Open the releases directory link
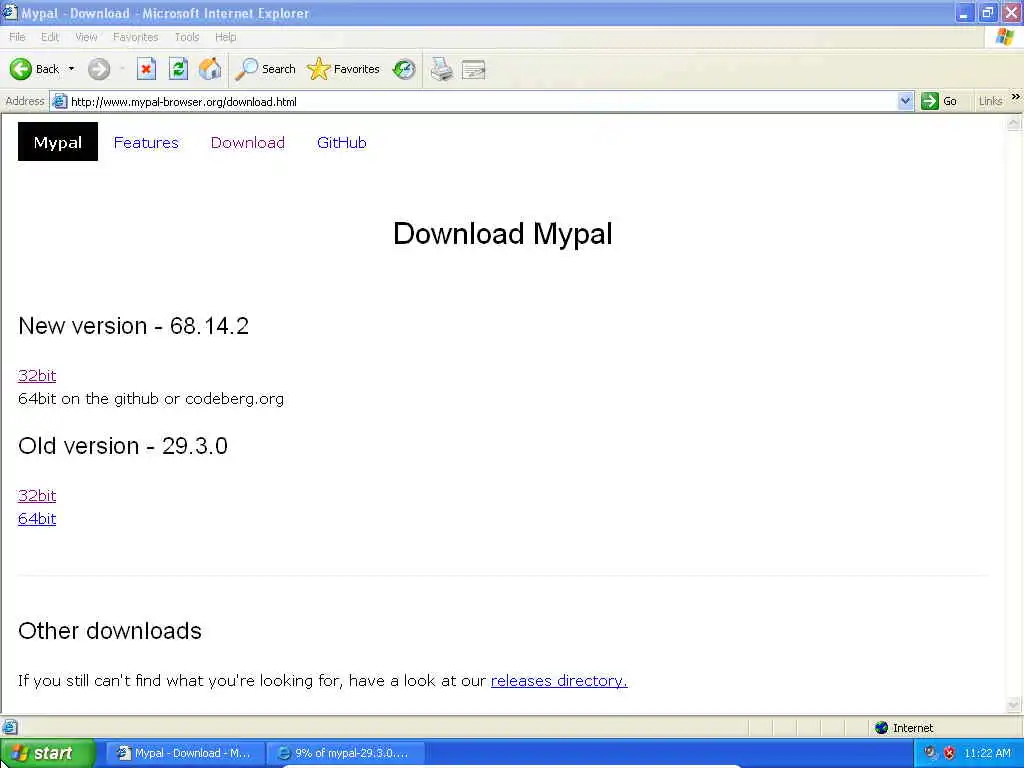The image size is (1024, 768). (559, 680)
